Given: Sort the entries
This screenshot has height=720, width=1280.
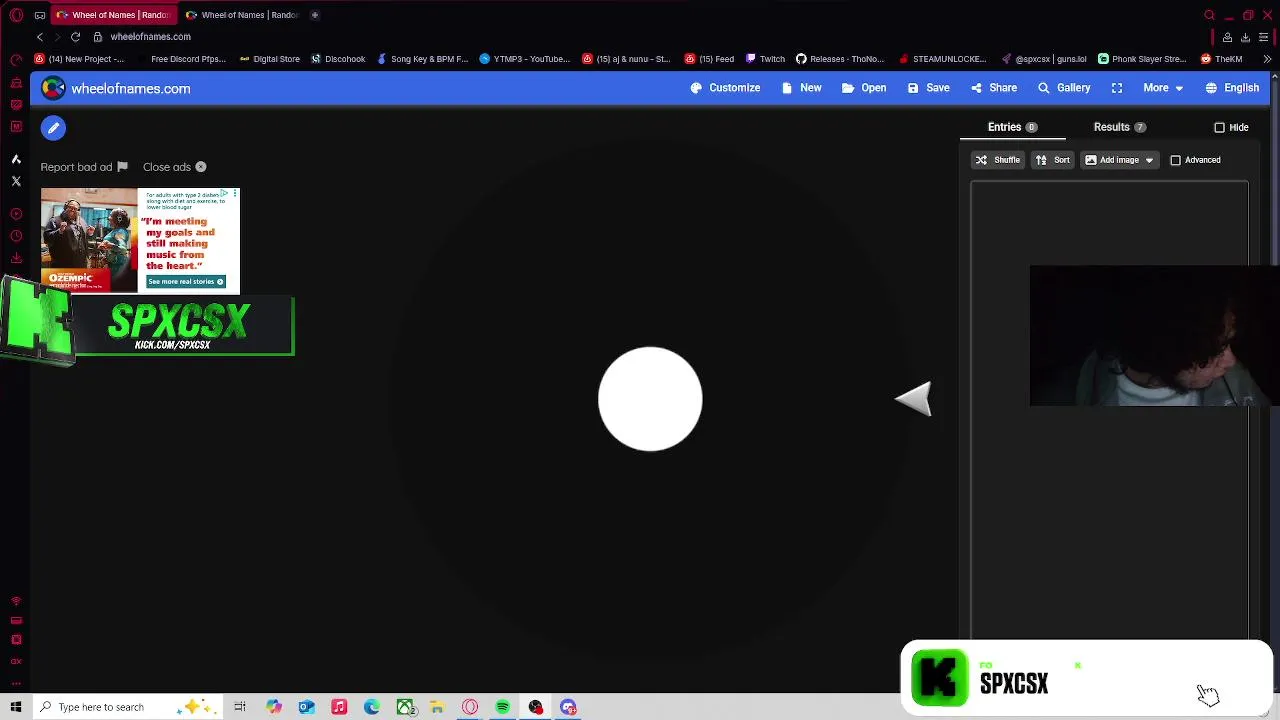Looking at the screenshot, I should [1052, 160].
